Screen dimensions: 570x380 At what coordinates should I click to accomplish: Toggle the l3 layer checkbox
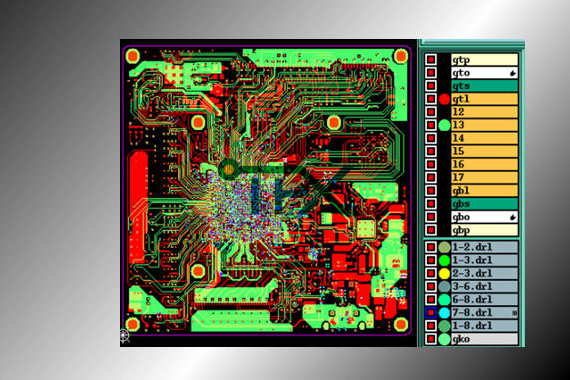pos(431,125)
